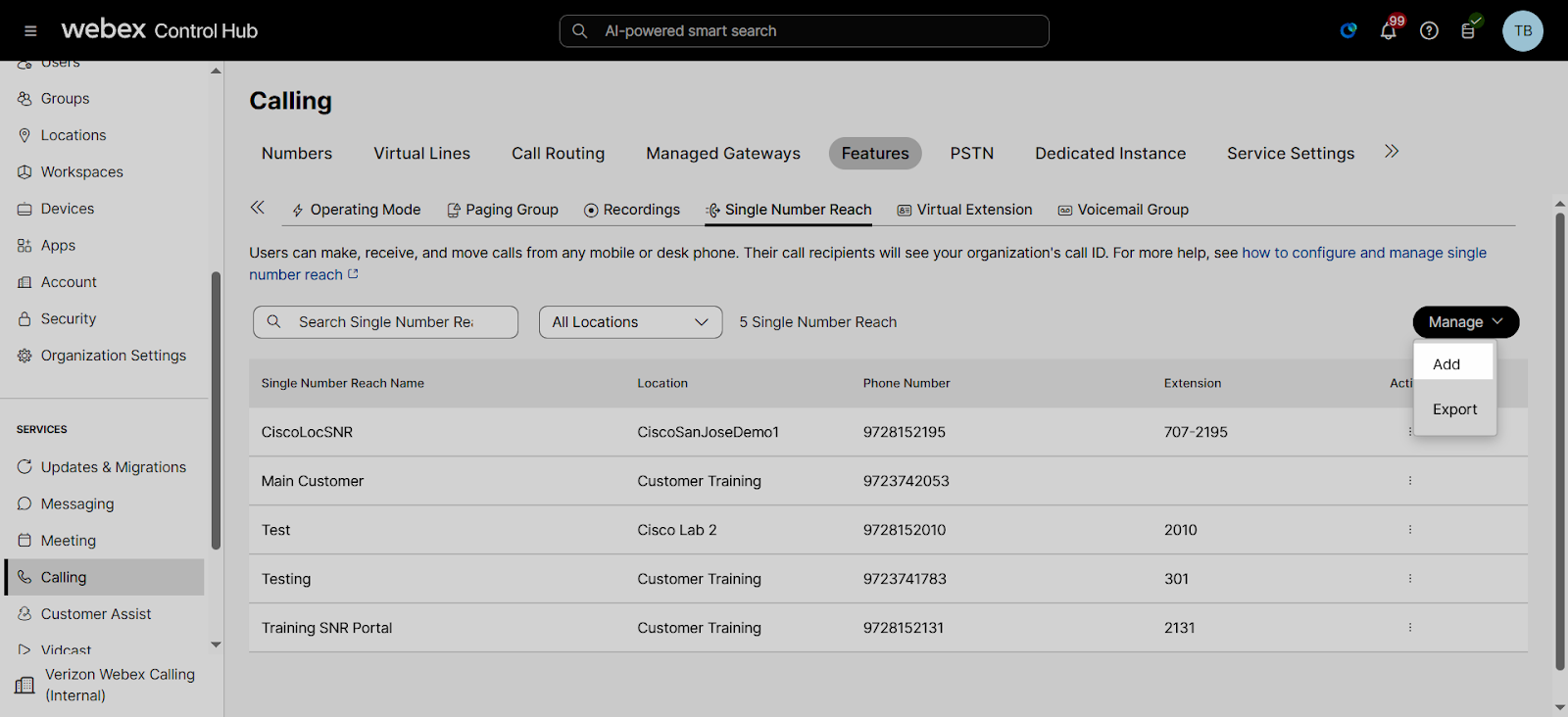Click extension 707-2195 cell
1568x717 pixels.
coord(1196,432)
